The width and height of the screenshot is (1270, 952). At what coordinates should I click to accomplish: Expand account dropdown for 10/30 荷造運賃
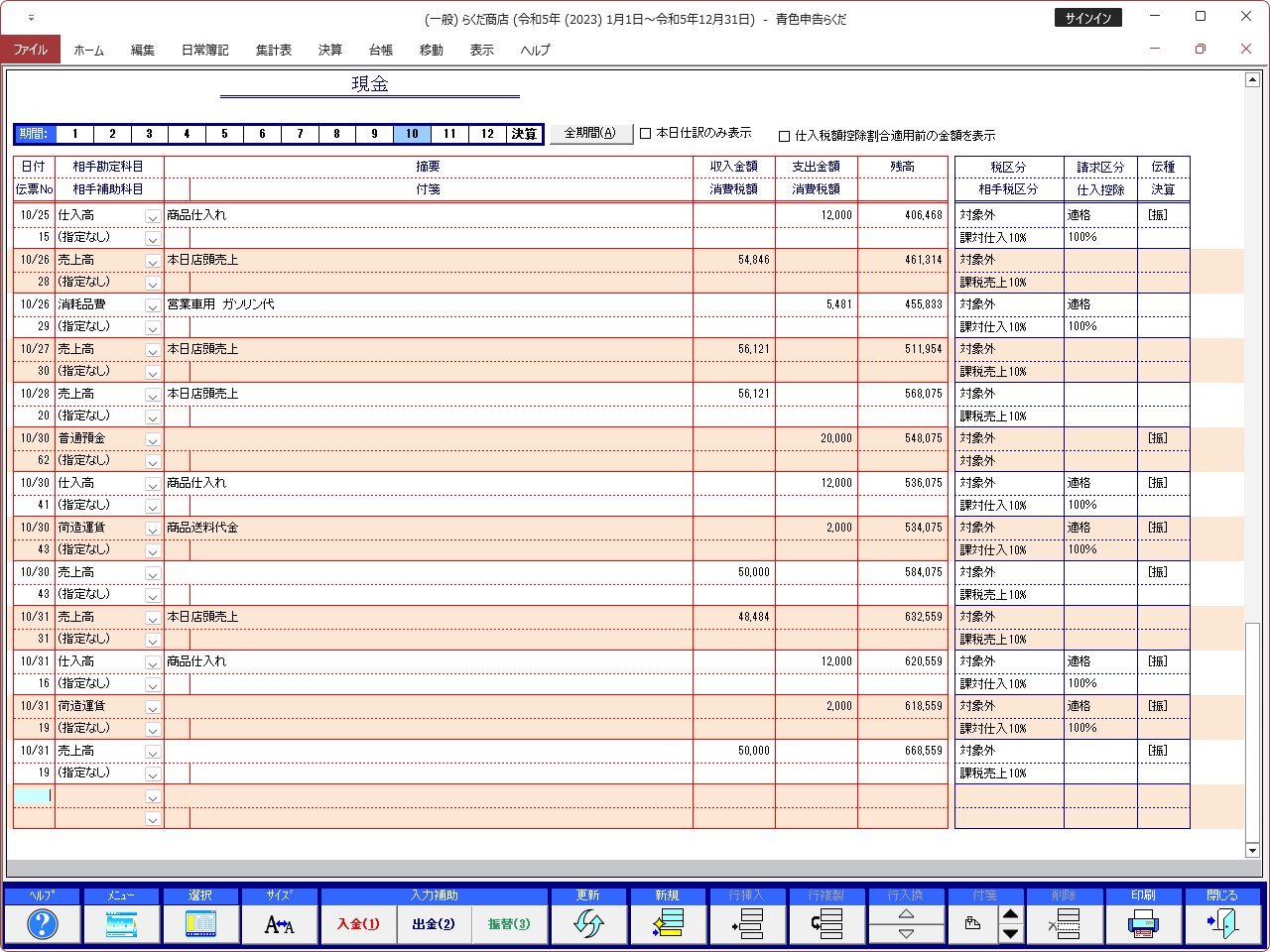pyautogui.click(x=153, y=528)
